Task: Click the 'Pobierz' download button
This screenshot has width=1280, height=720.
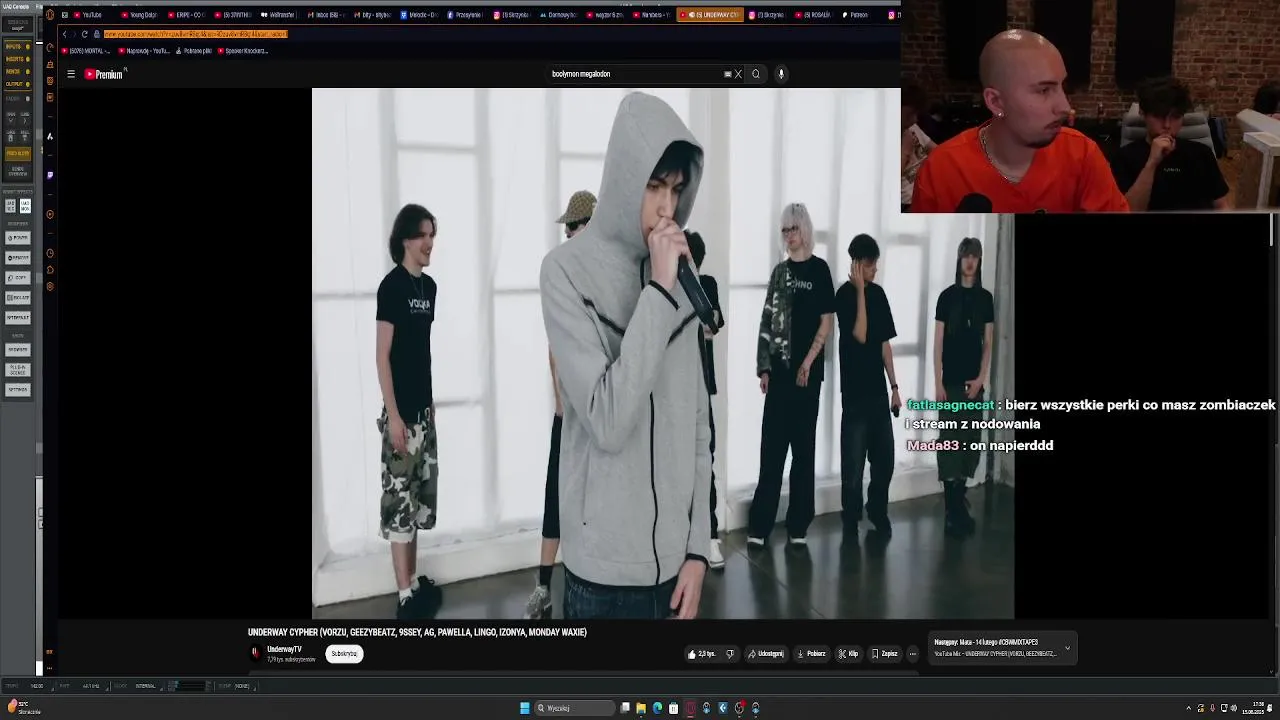Action: pyautogui.click(x=811, y=654)
